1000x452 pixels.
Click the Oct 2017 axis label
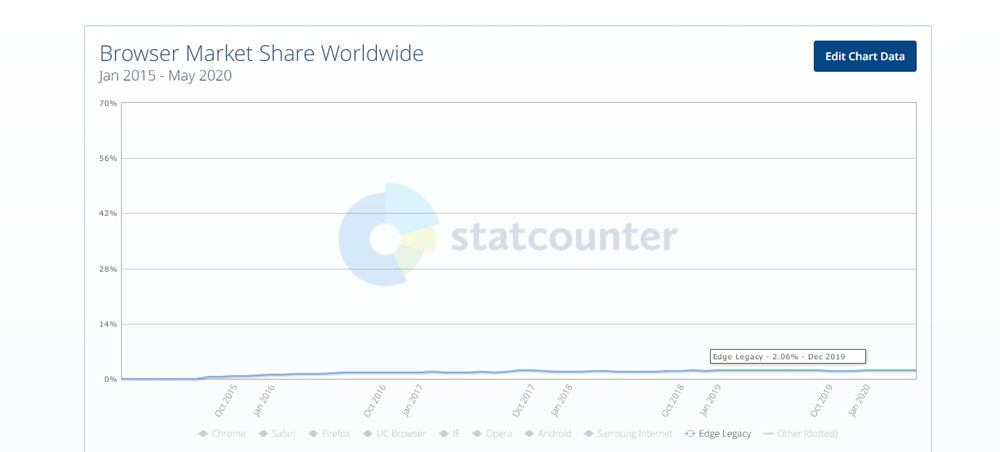pyautogui.click(x=524, y=400)
